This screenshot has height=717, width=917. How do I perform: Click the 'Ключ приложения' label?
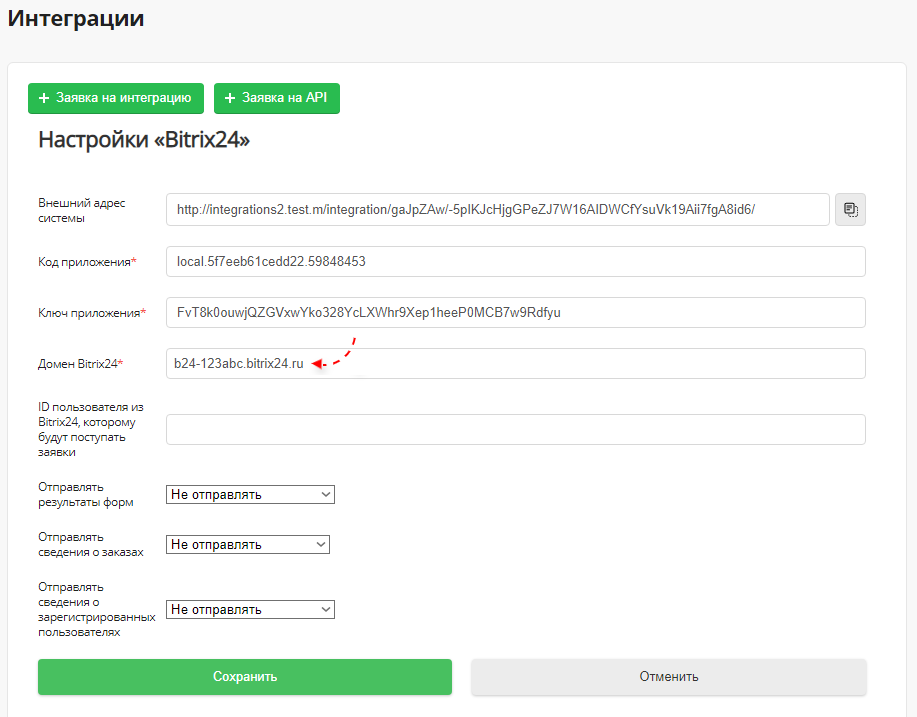click(92, 313)
